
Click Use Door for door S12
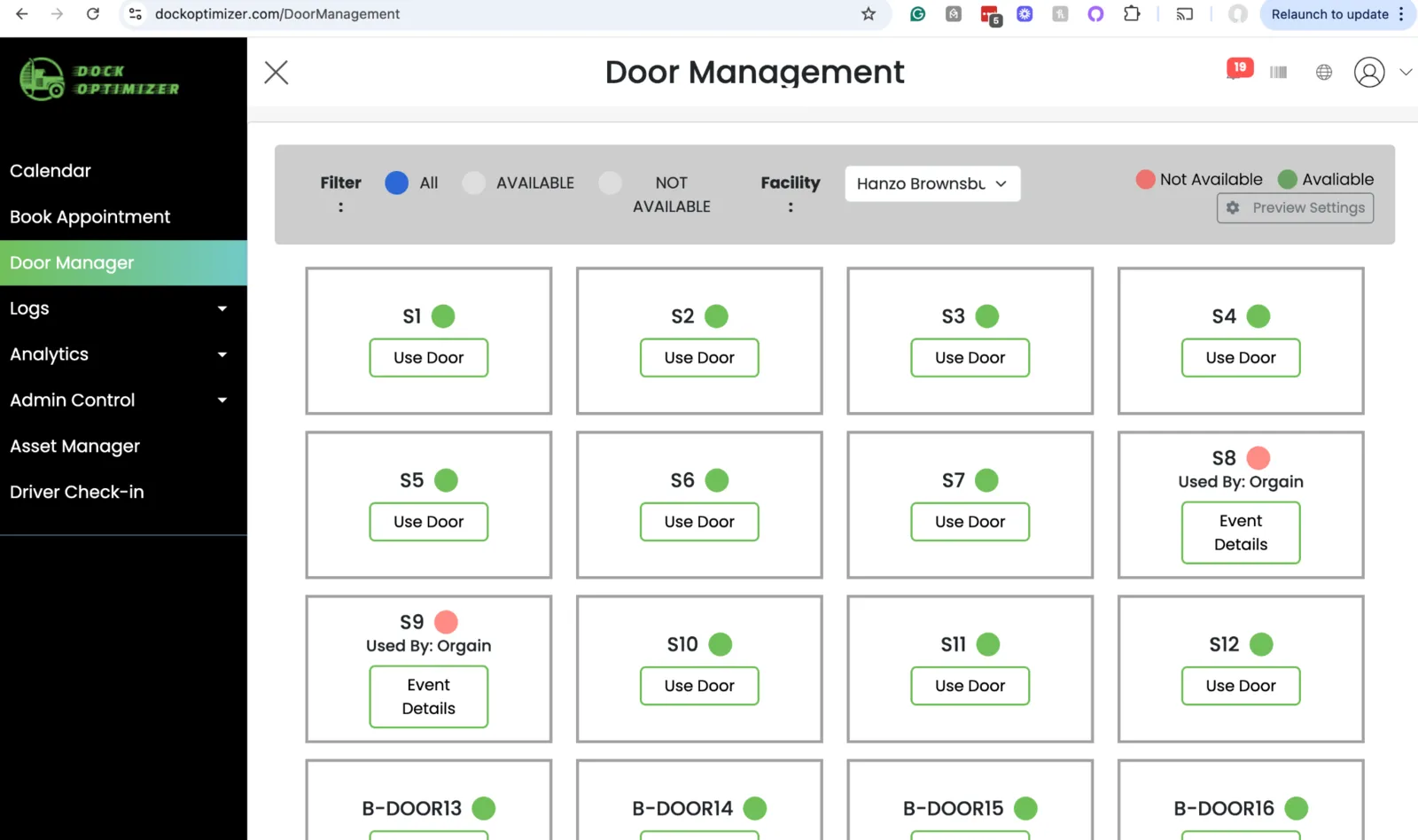(x=1241, y=686)
